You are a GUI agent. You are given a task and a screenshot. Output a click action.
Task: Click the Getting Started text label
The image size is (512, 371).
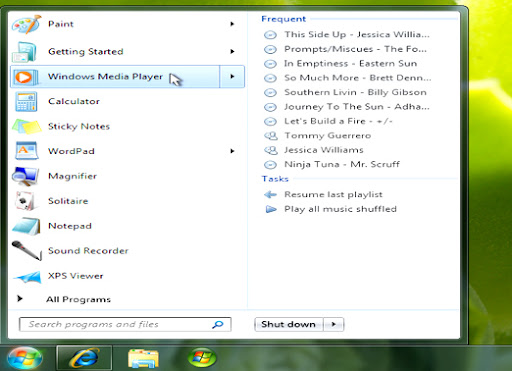coord(86,52)
